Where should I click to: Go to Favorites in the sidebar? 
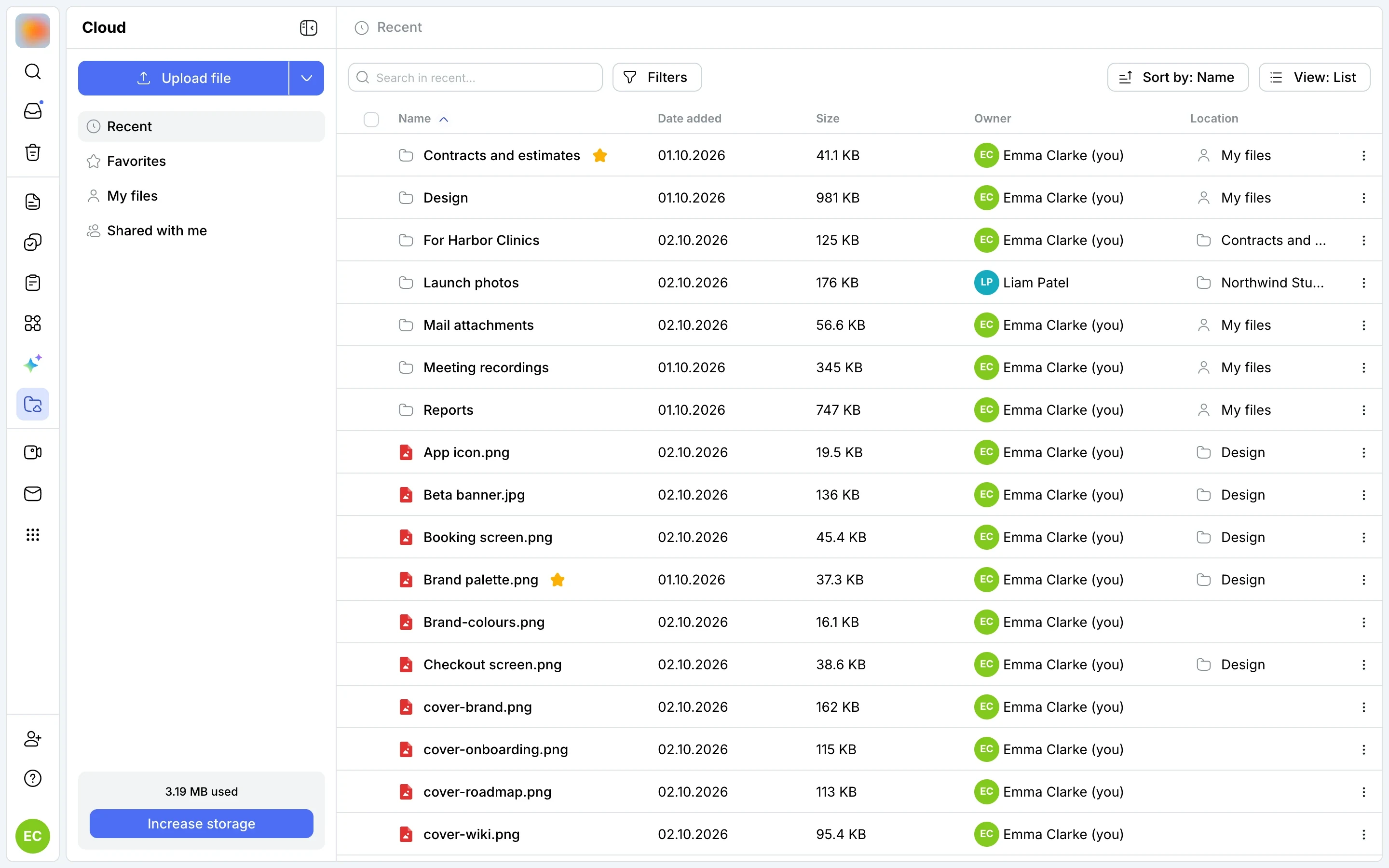coord(201,162)
